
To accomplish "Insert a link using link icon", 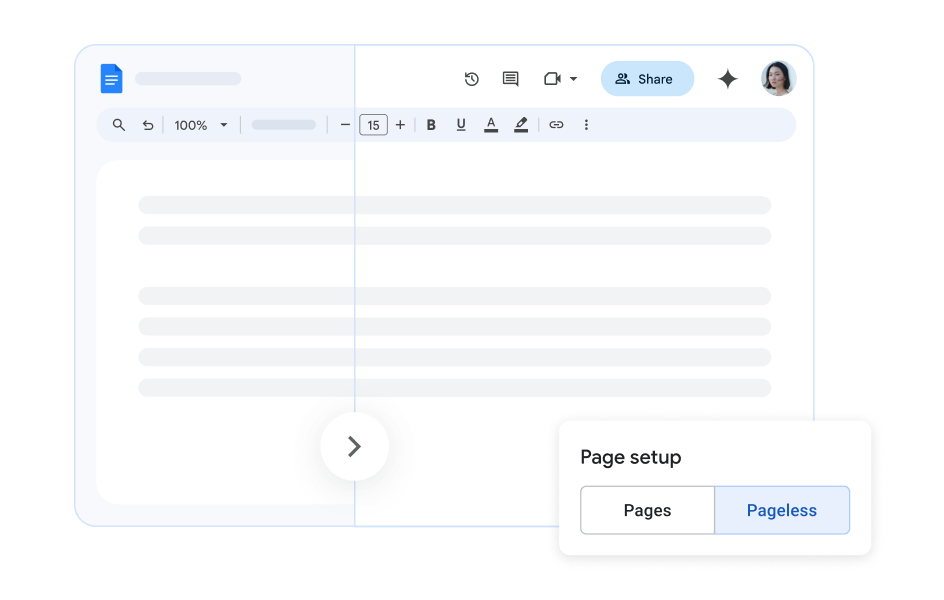I will click(557, 125).
